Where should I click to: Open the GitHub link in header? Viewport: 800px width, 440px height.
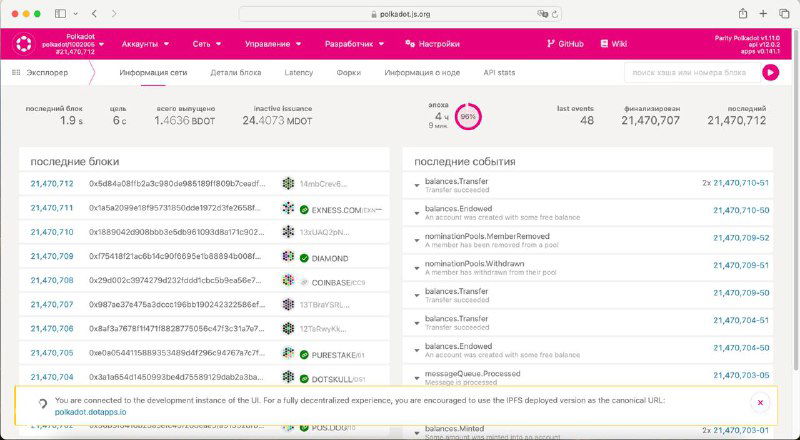565,44
